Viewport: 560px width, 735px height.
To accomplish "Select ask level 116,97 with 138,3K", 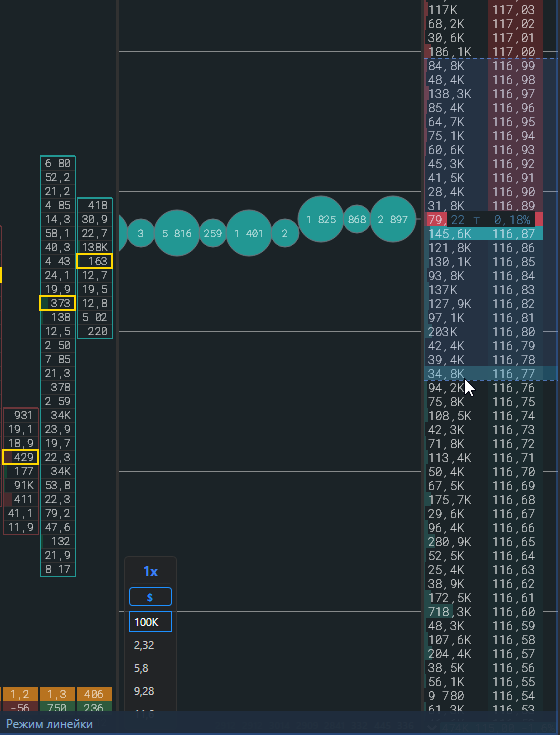I will (485, 94).
